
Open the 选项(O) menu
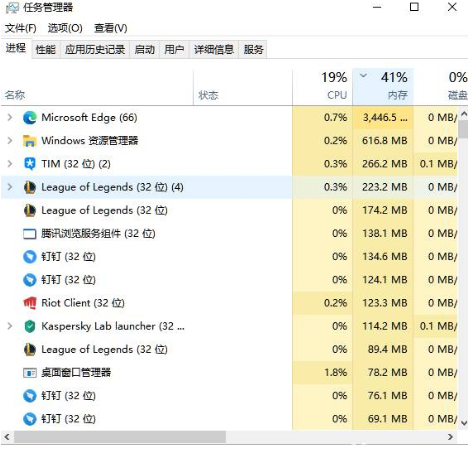[65, 28]
